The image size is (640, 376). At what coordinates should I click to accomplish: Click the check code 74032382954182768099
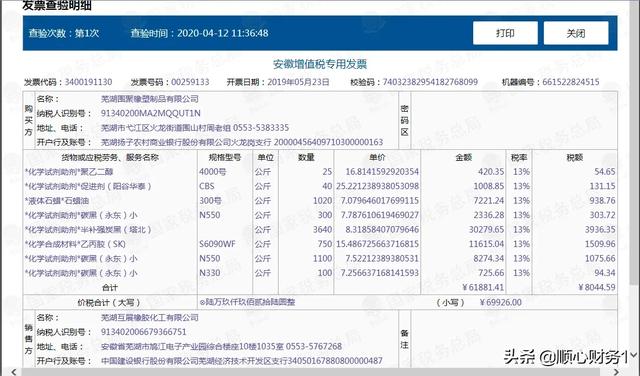point(430,82)
